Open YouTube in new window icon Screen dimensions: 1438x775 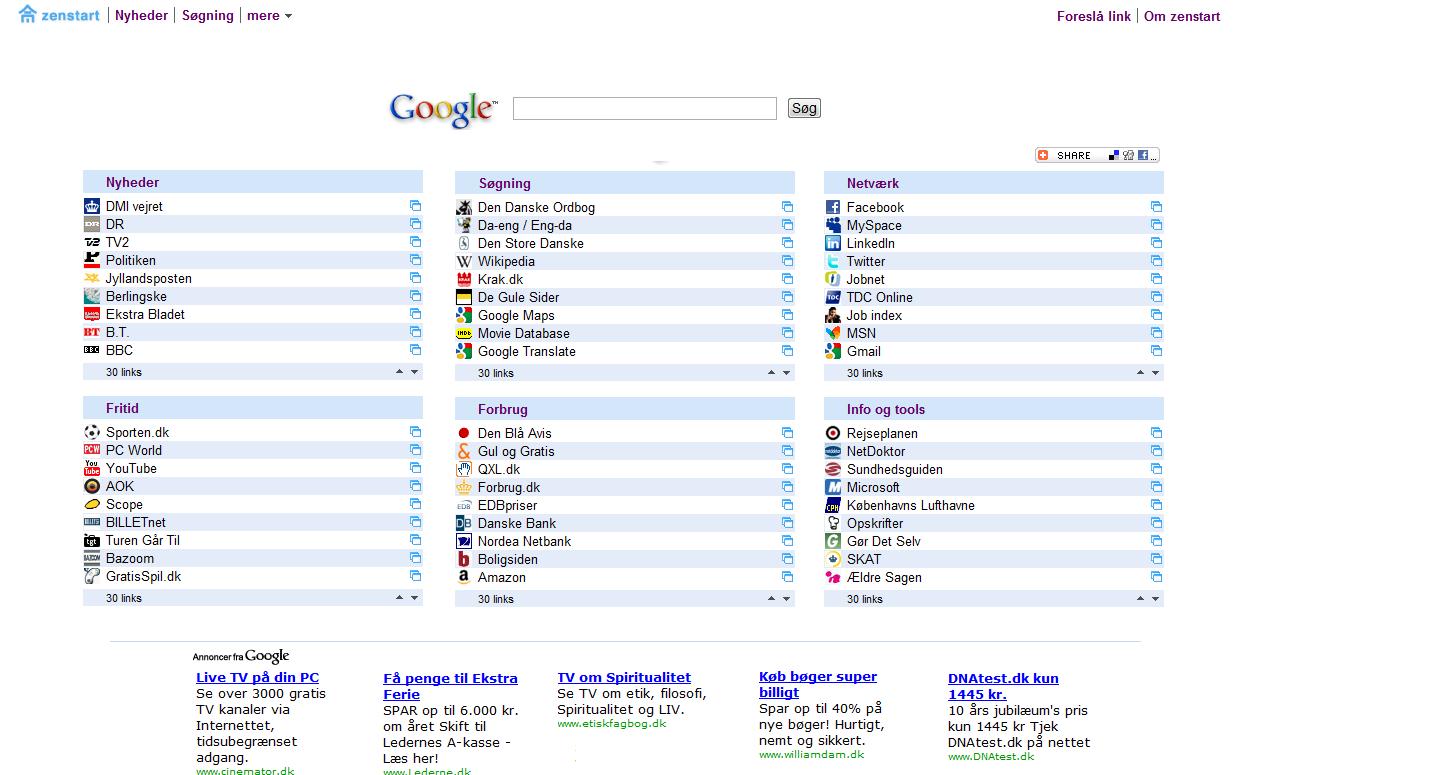point(415,468)
